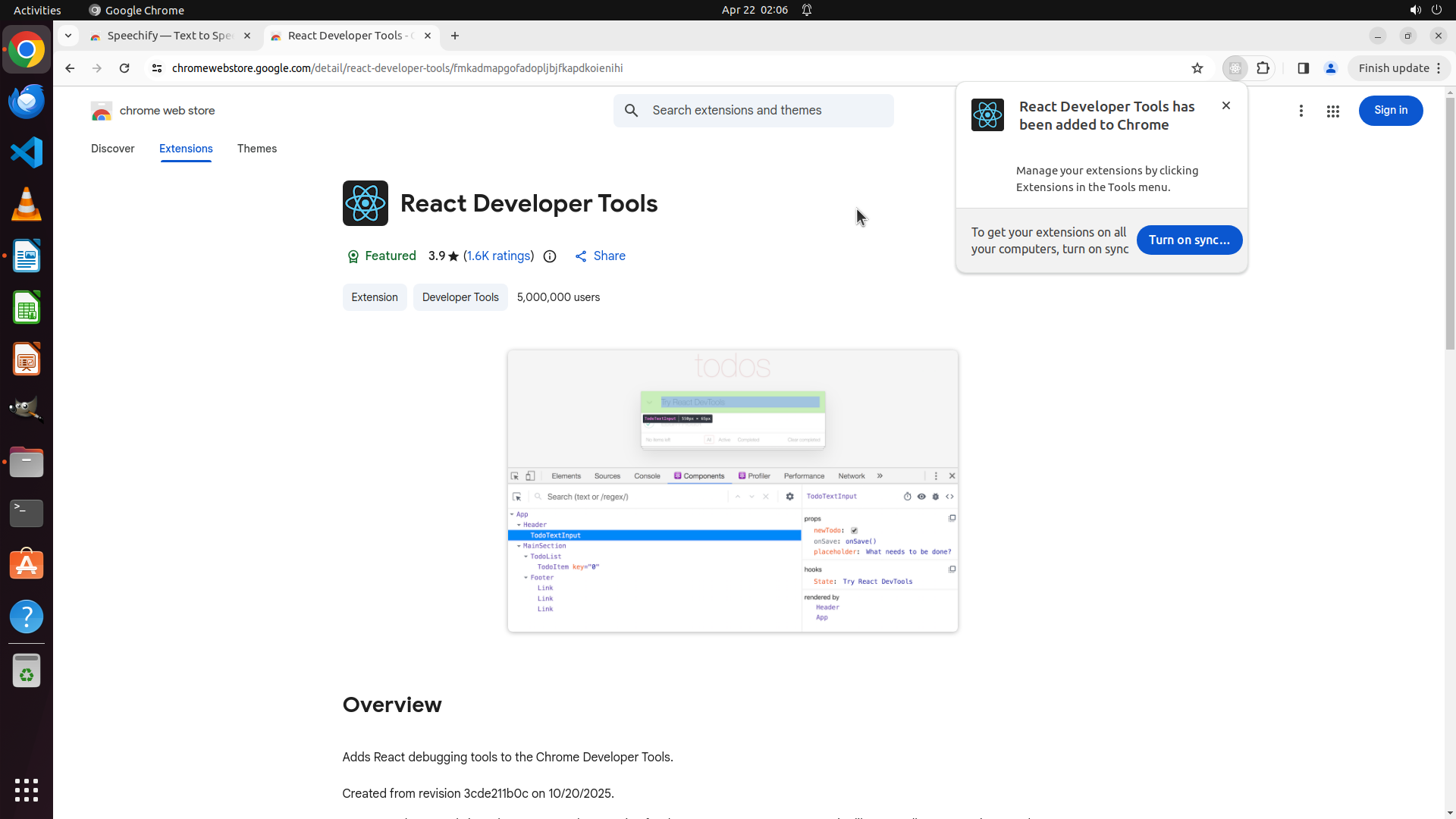Dismiss extension added notification popup
The image size is (1456, 819).
[x=1225, y=105]
